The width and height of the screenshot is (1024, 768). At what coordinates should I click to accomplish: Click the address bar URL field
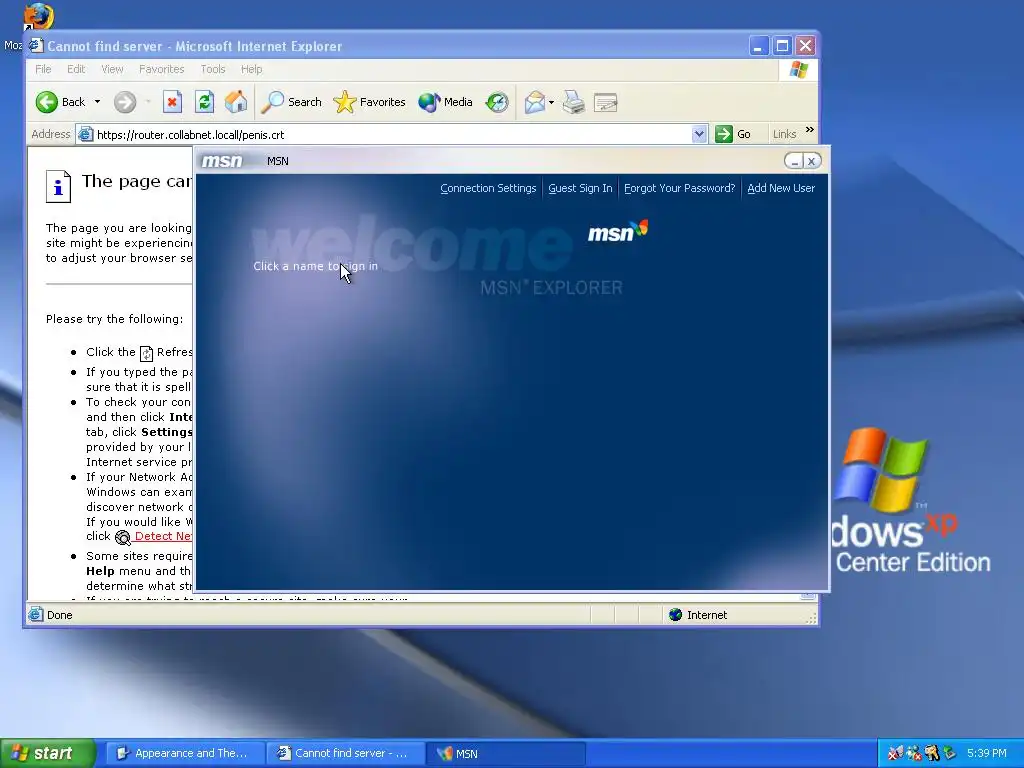click(392, 135)
